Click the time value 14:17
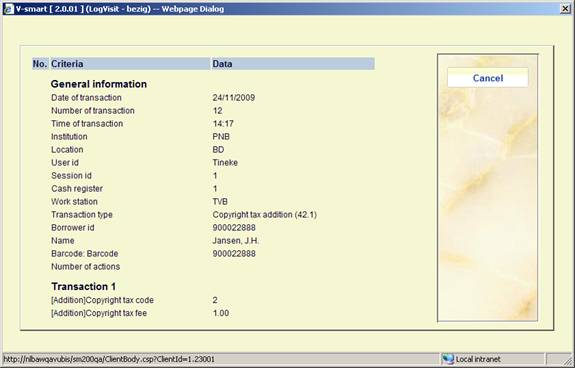 coord(223,124)
